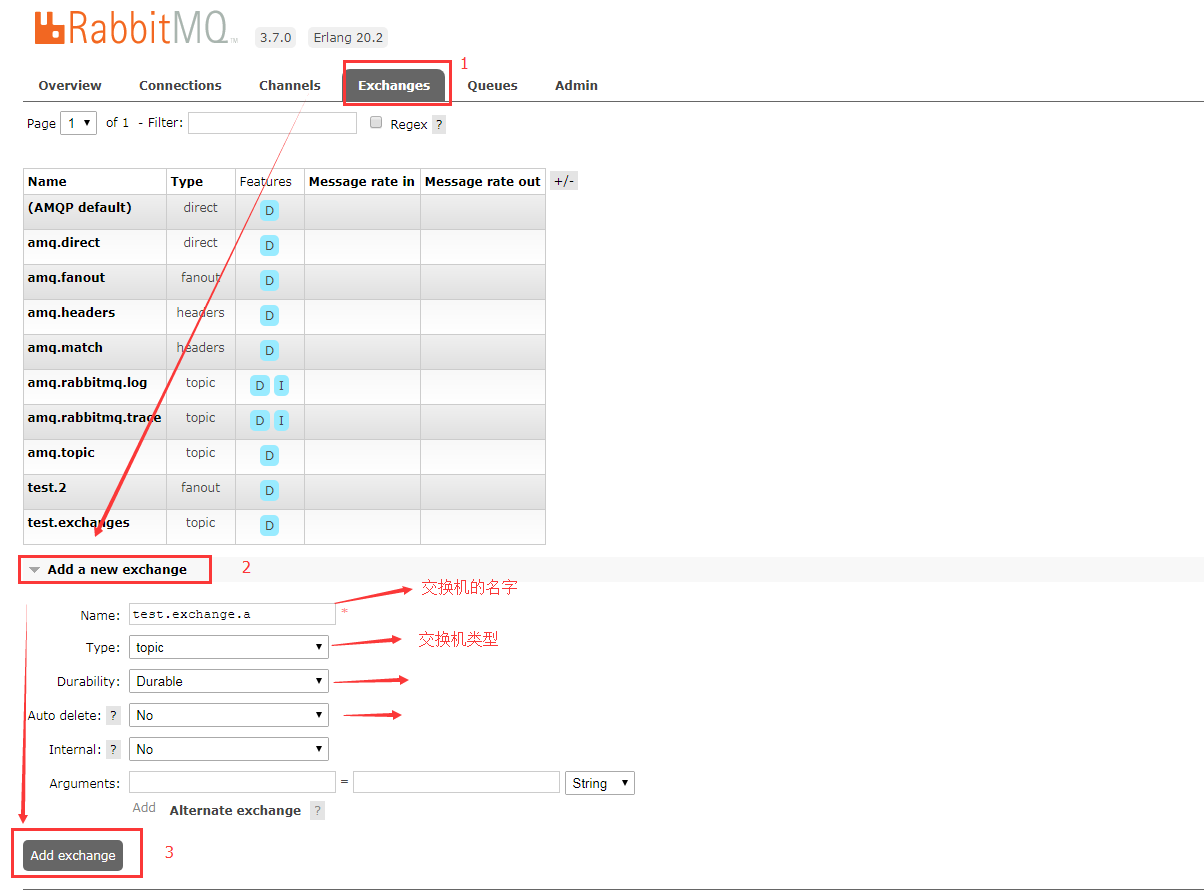Click the D badge for amq.headers
The width and height of the screenshot is (1204, 892).
(269, 316)
